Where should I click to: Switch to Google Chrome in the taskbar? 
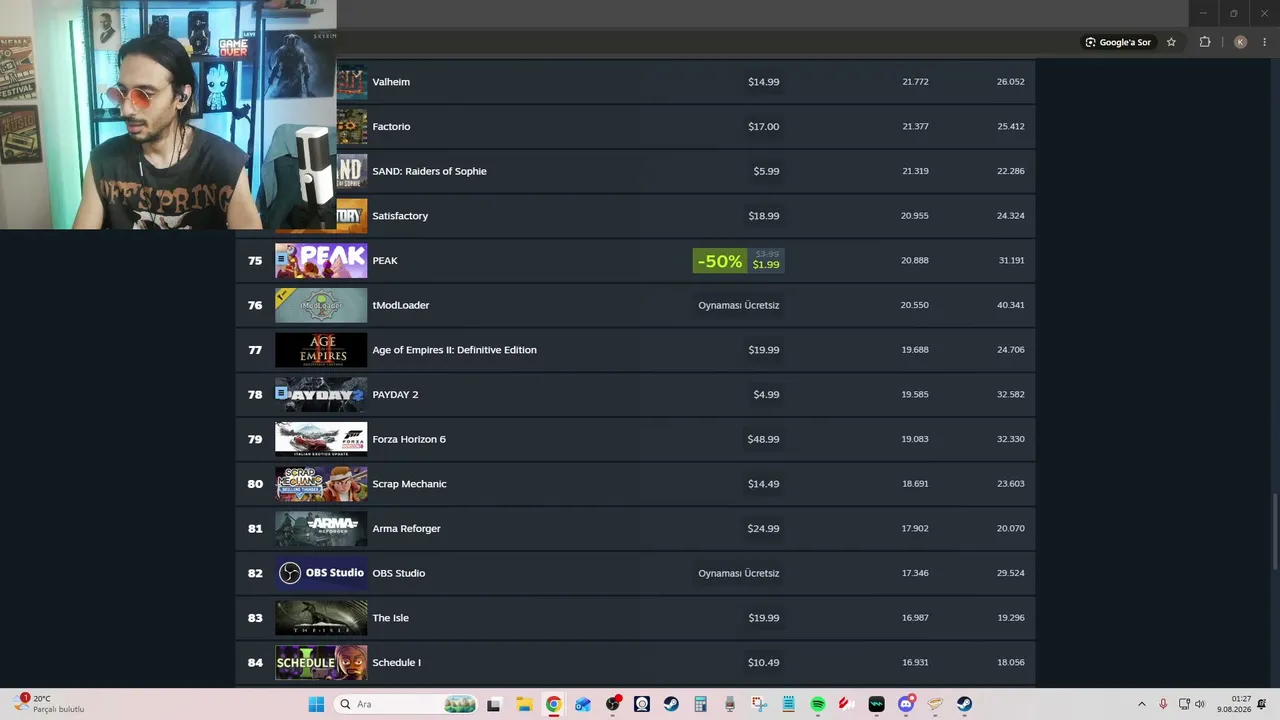click(x=553, y=704)
